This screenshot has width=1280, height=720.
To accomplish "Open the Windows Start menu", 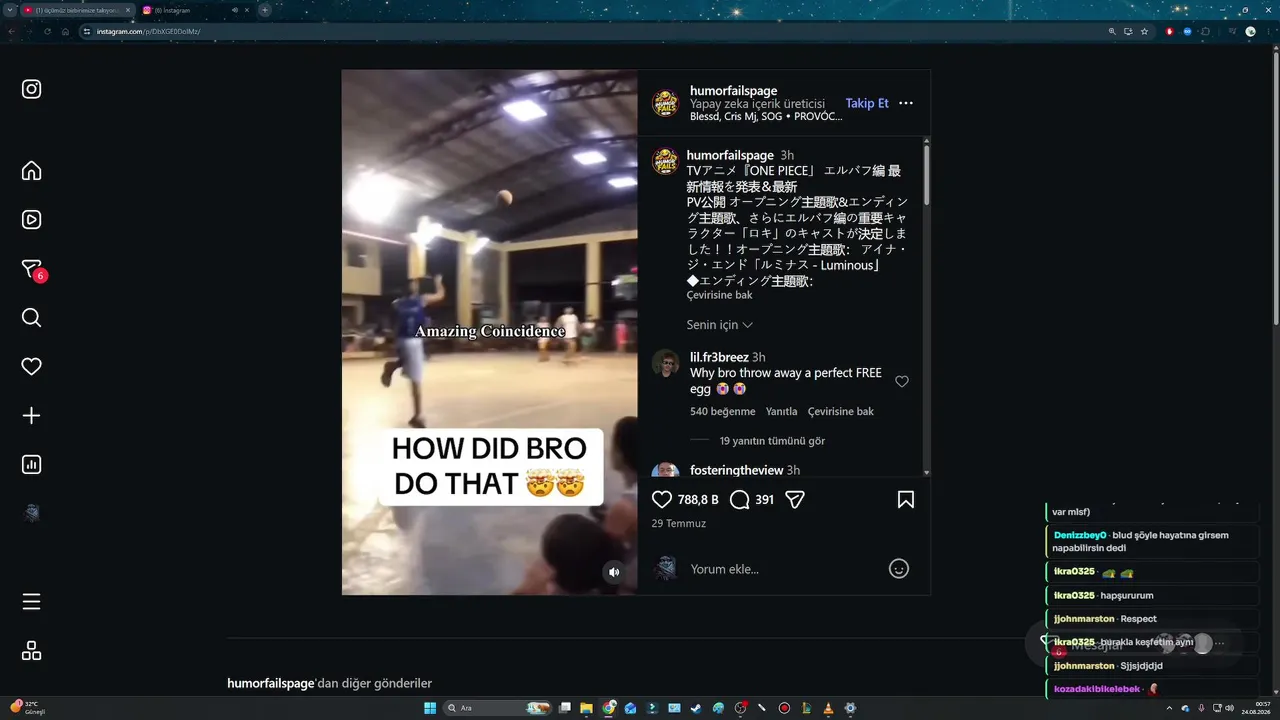I will pos(430,708).
